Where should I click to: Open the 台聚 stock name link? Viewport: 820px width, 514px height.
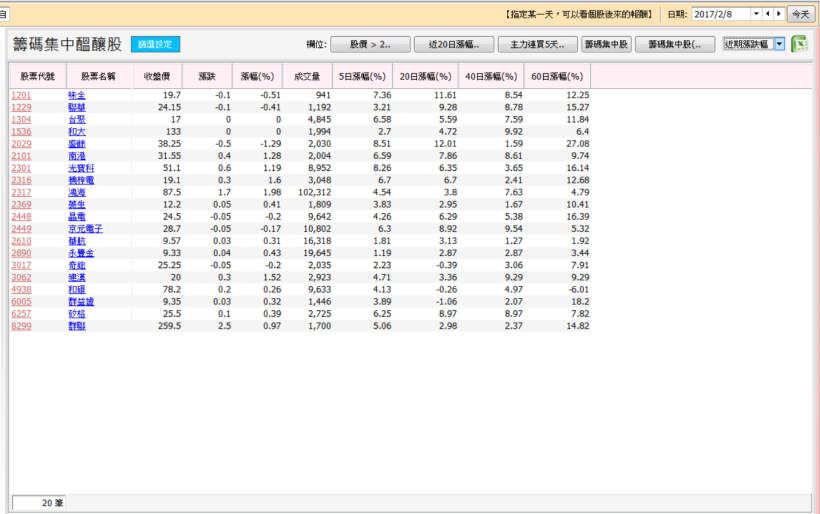pyautogui.click(x=77, y=119)
